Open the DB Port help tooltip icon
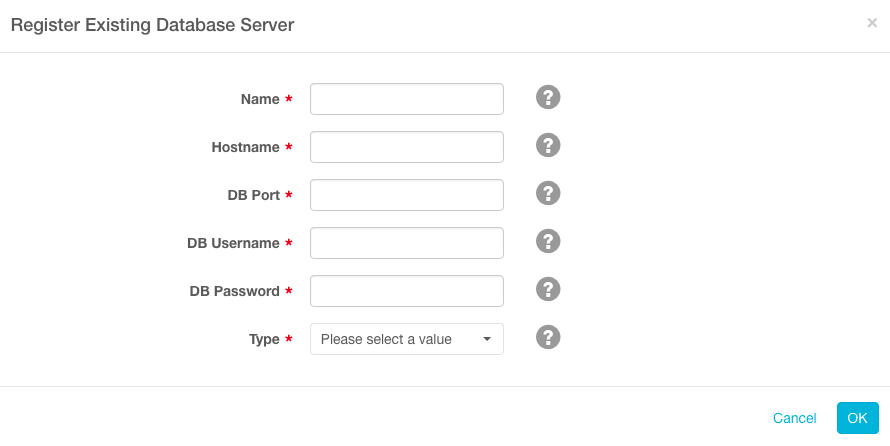 (x=548, y=193)
